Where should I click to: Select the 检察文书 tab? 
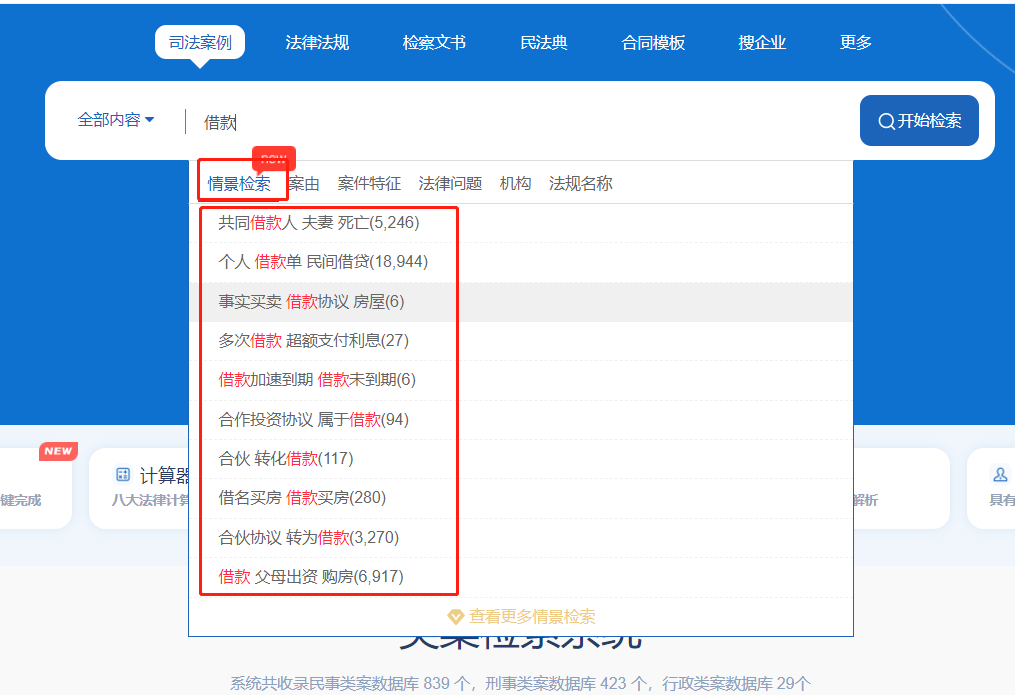pos(434,43)
